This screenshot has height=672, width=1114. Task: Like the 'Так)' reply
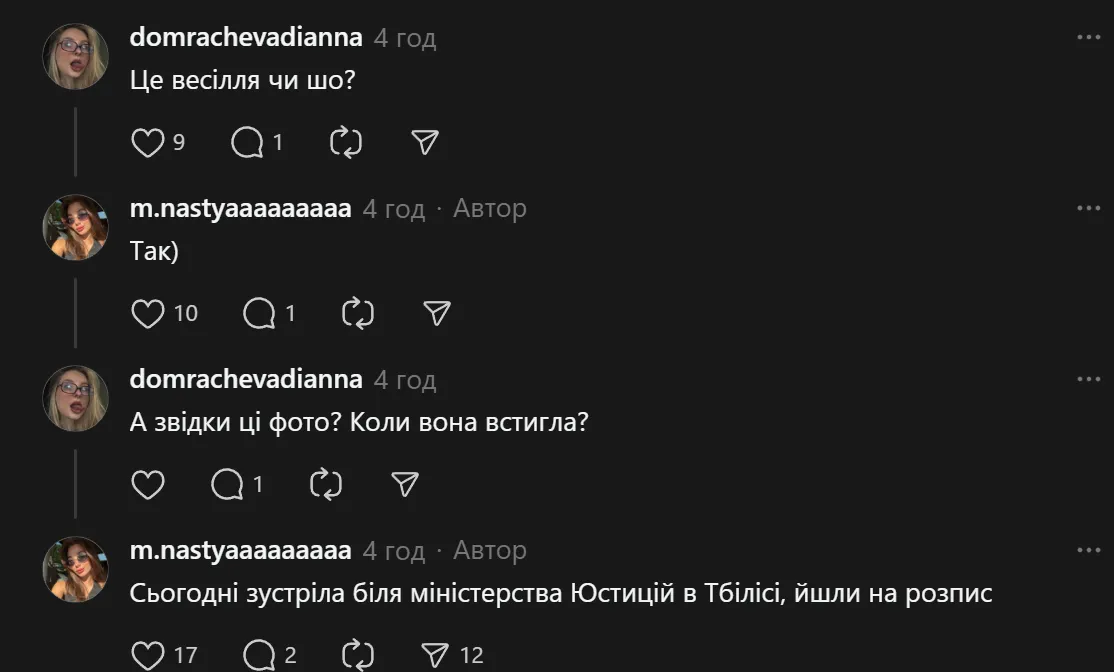(x=148, y=314)
